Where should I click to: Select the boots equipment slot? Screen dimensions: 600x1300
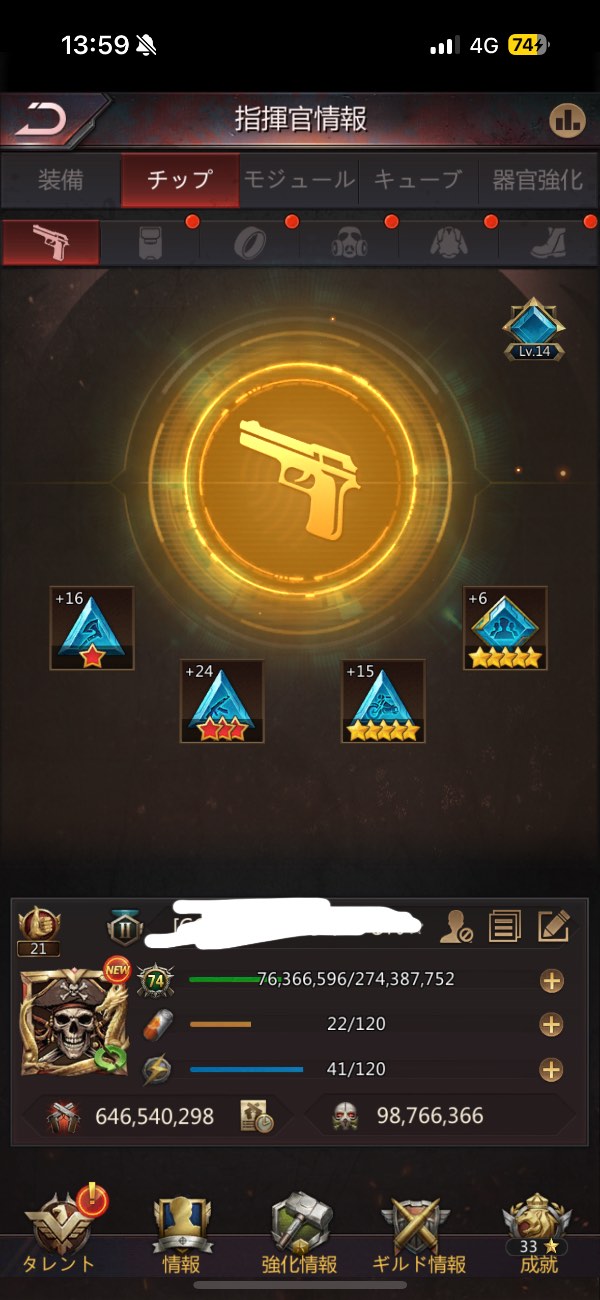(x=548, y=243)
